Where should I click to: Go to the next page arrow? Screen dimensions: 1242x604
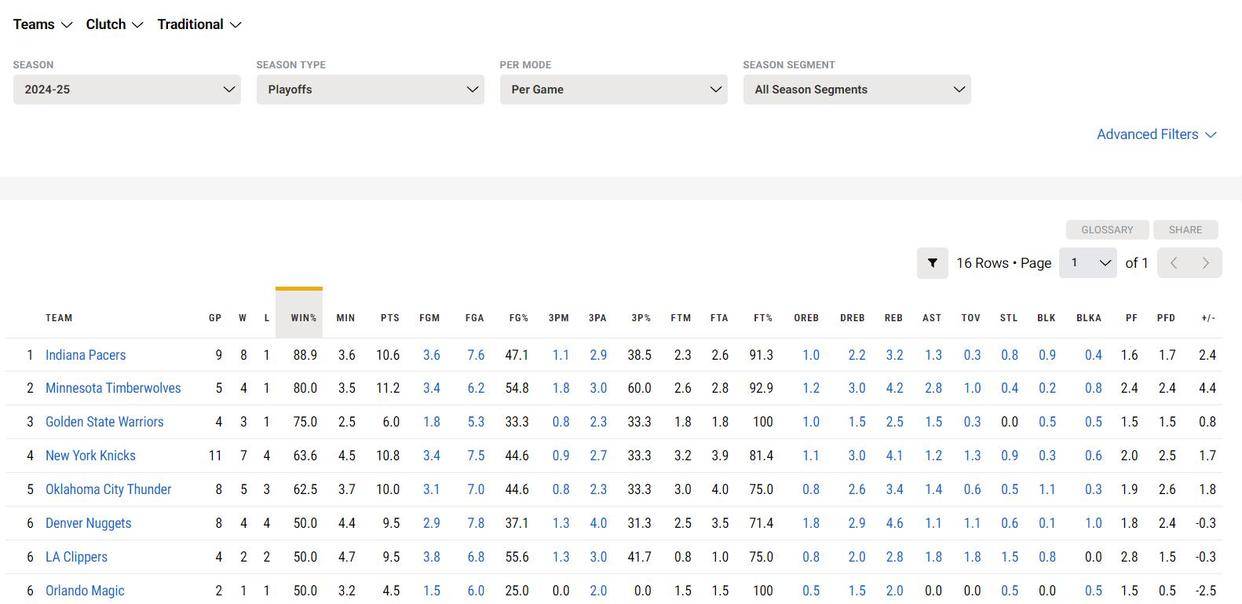[1206, 263]
